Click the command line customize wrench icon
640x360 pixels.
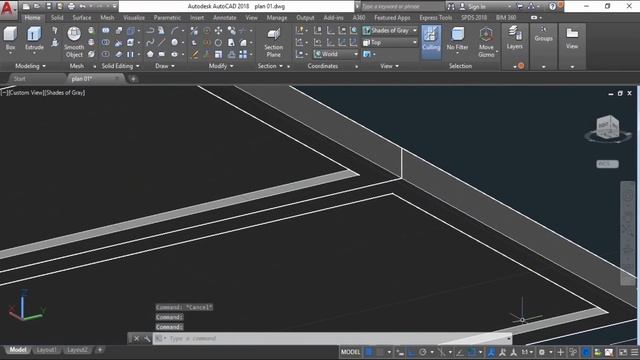147,338
